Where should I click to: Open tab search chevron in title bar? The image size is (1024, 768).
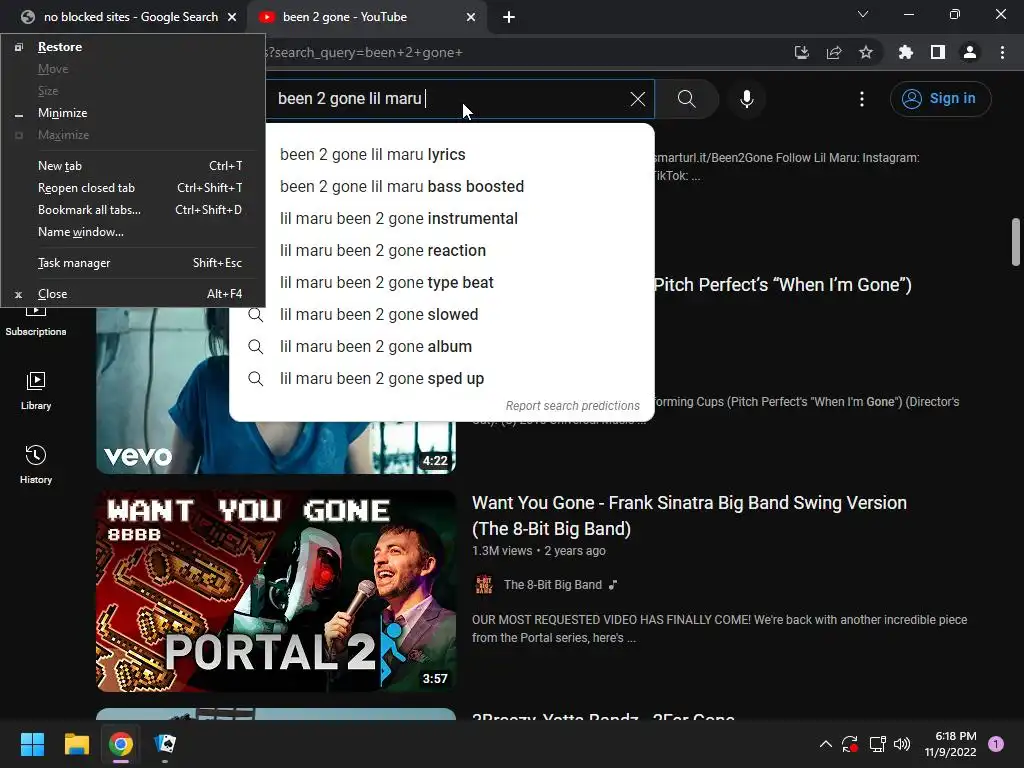coord(863,14)
